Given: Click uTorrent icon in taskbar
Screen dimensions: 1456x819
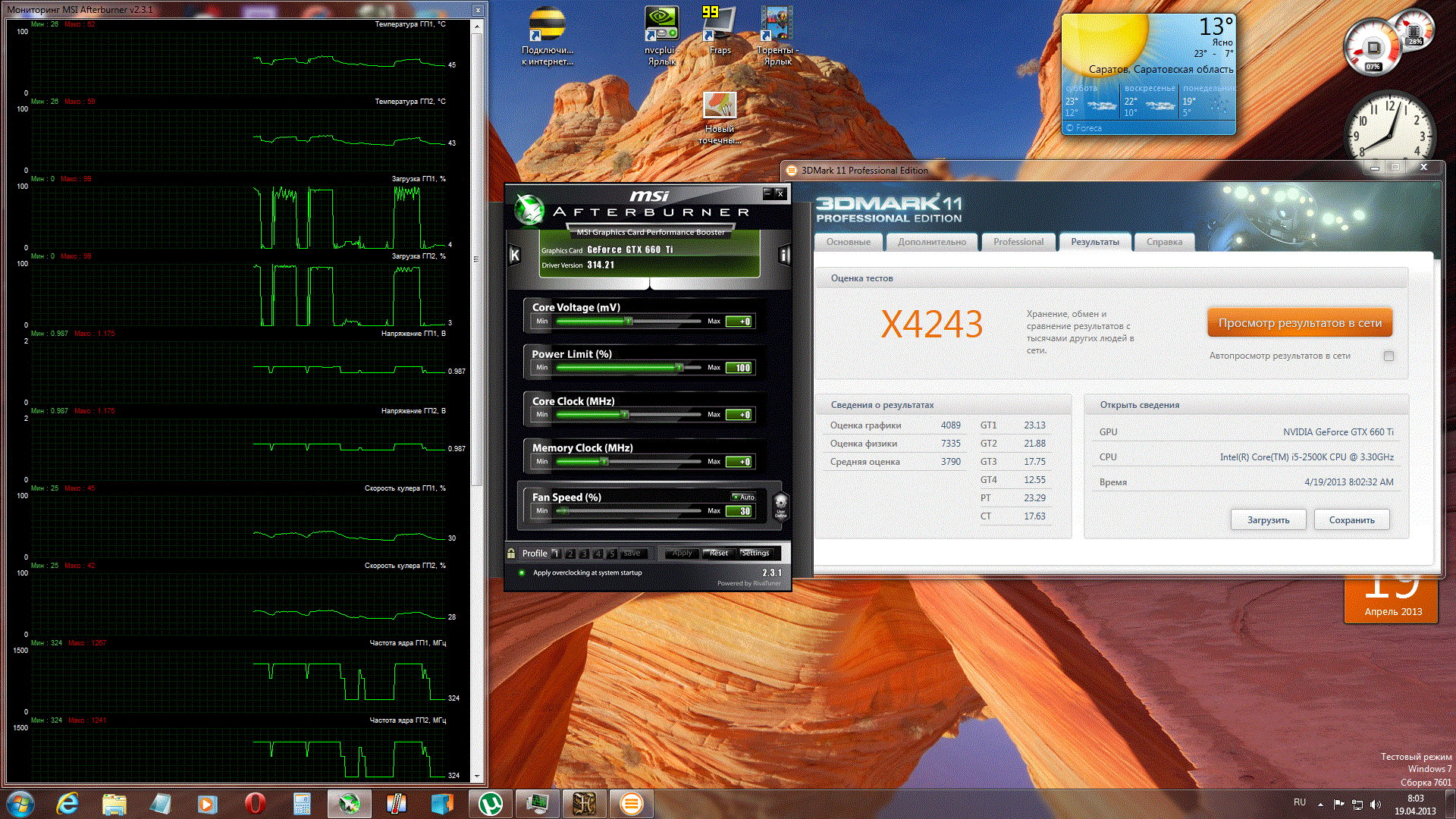Looking at the screenshot, I should pos(490,803).
